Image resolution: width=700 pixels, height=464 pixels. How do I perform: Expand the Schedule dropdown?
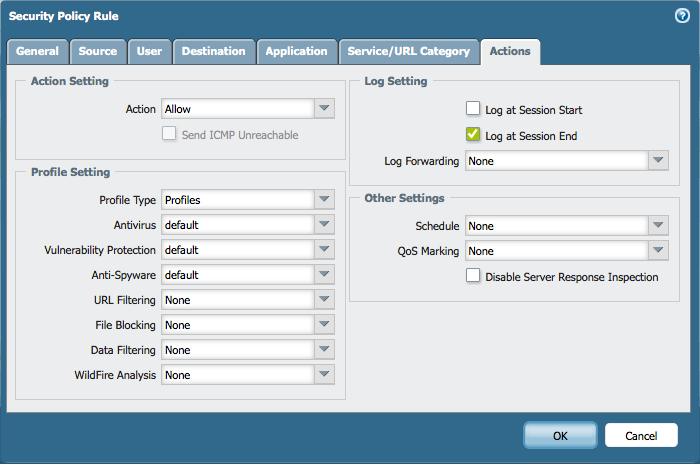coord(657,226)
